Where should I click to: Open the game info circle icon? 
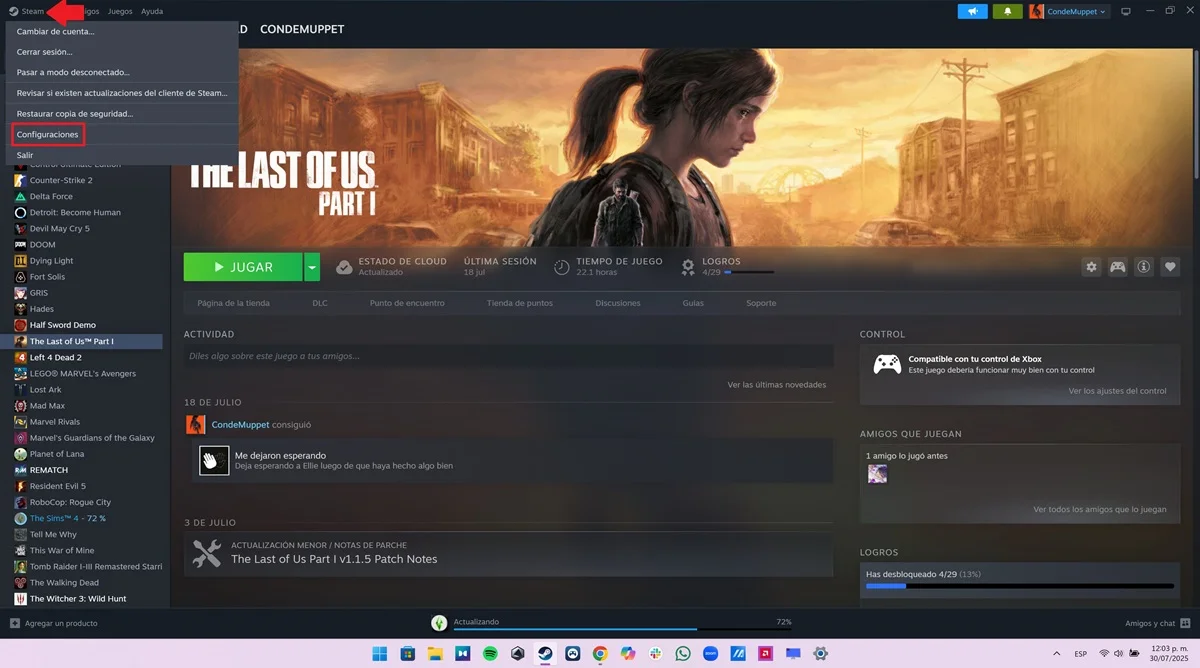(x=1144, y=267)
